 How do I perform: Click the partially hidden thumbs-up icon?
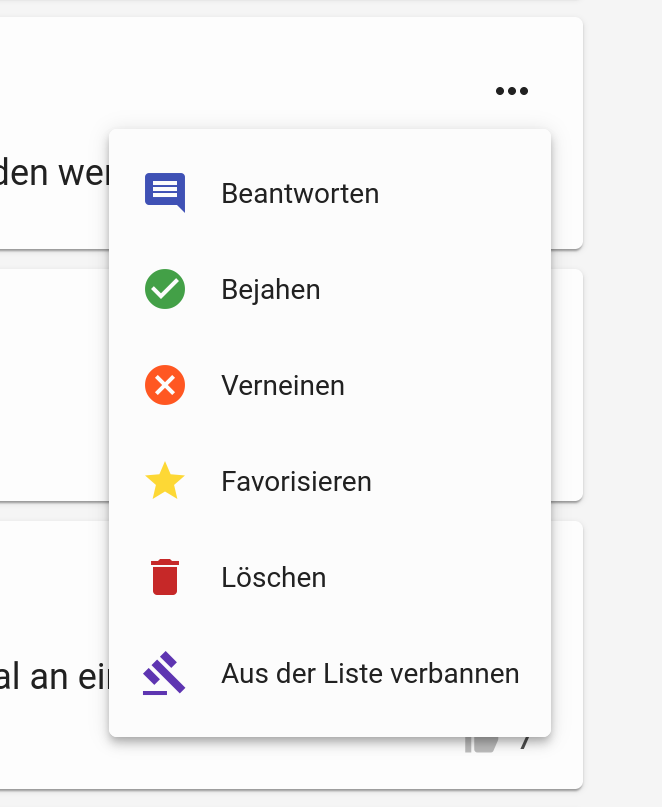tap(483, 744)
